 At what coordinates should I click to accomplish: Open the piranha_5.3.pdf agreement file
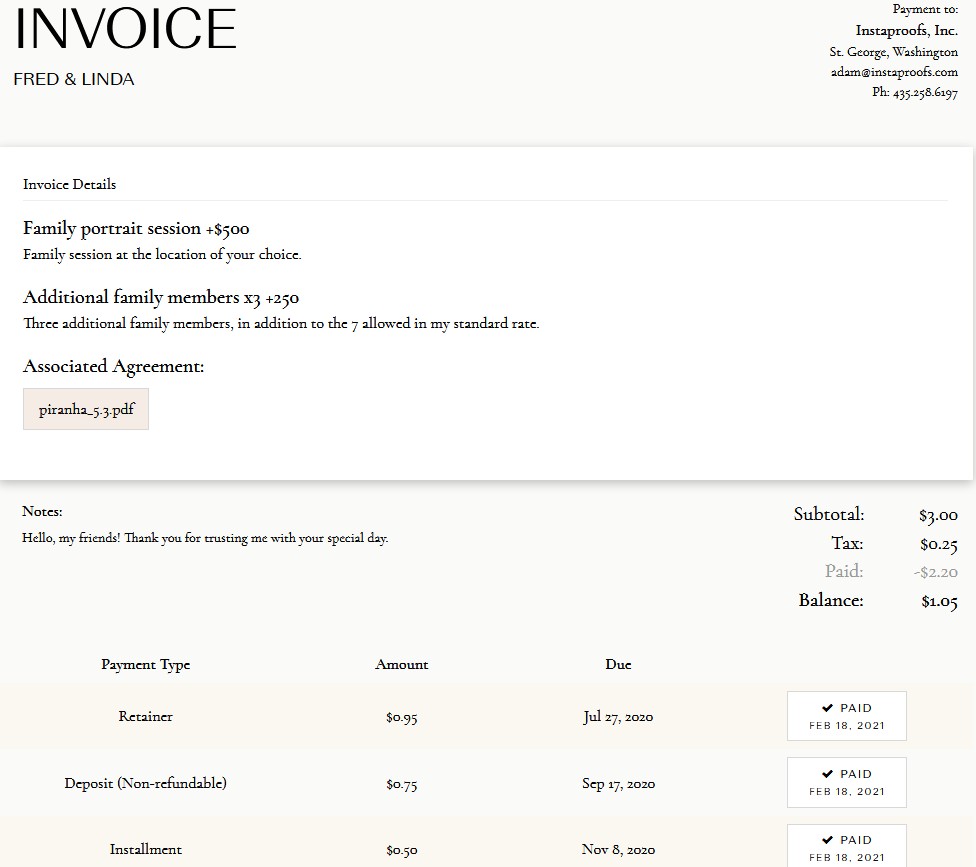pos(86,409)
